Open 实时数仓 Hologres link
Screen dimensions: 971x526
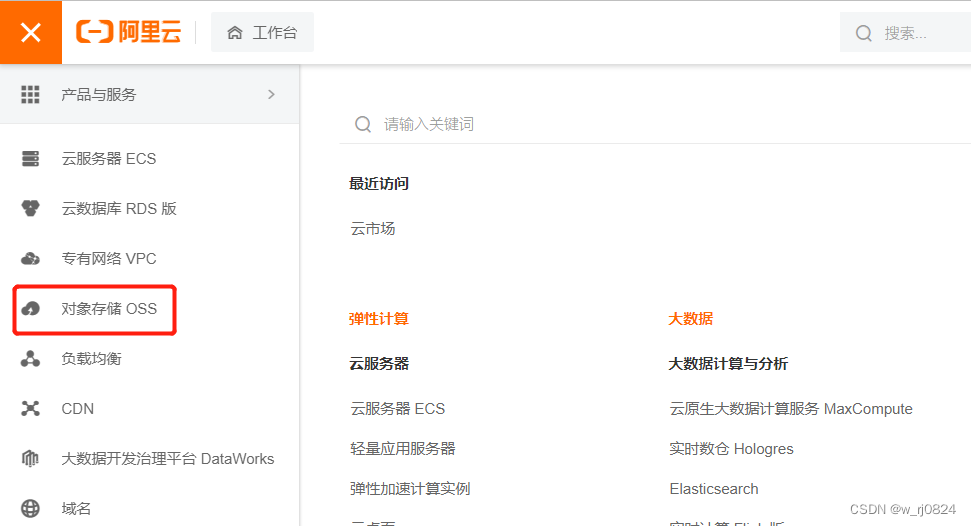tap(731, 449)
